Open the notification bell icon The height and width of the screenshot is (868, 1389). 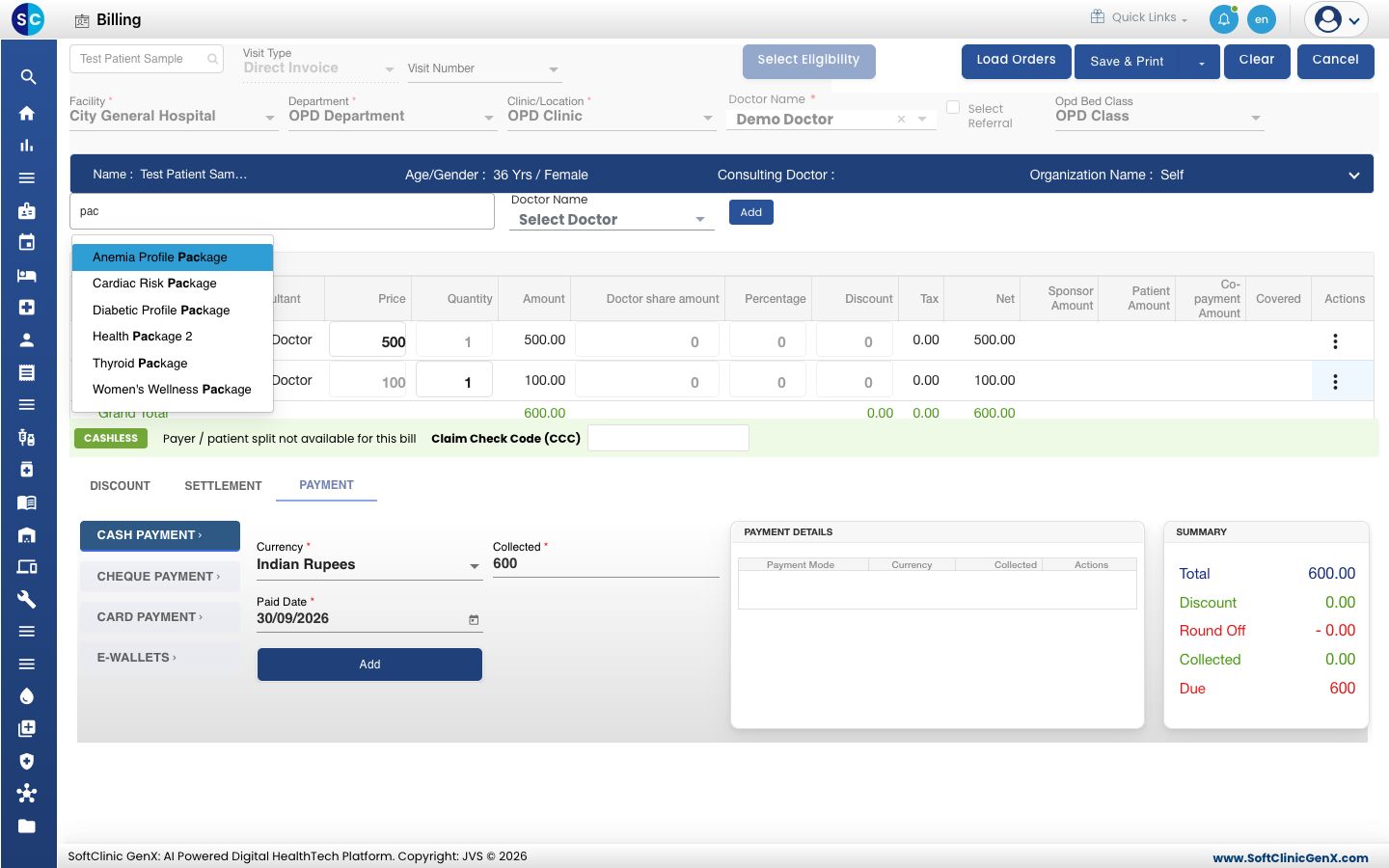(1223, 19)
